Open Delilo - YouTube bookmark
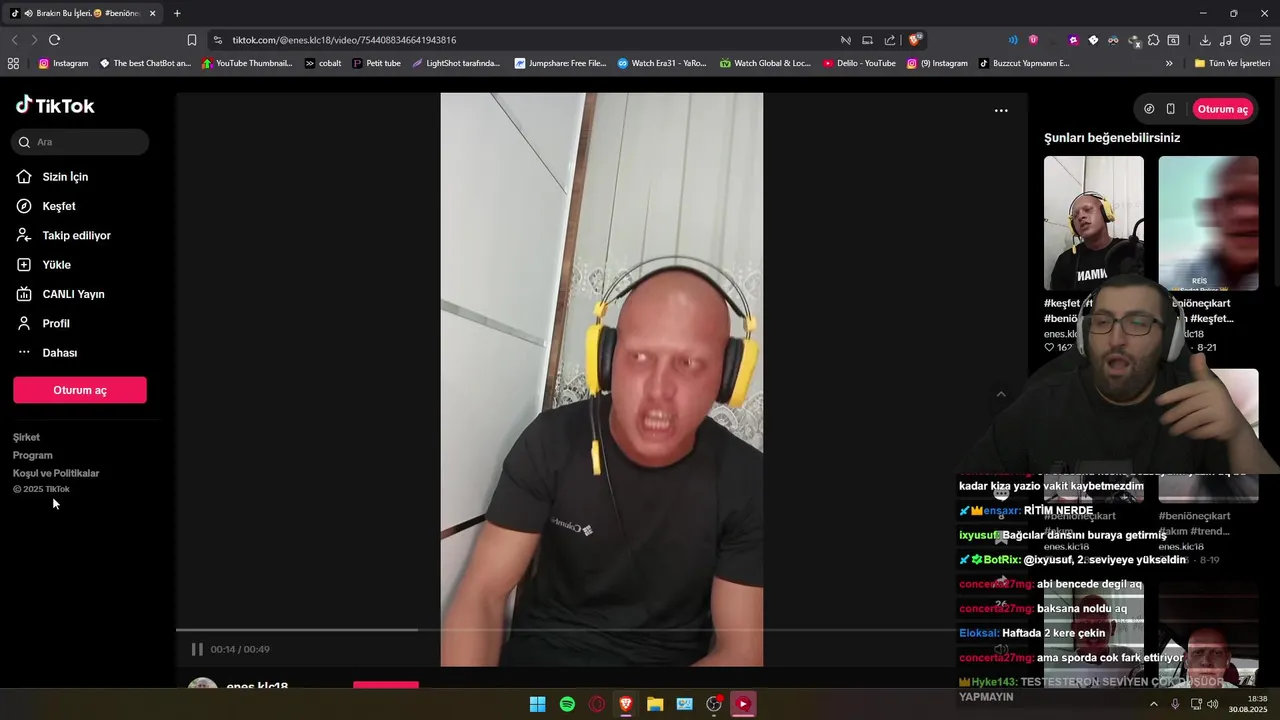This screenshot has height=720, width=1280. pos(859,63)
